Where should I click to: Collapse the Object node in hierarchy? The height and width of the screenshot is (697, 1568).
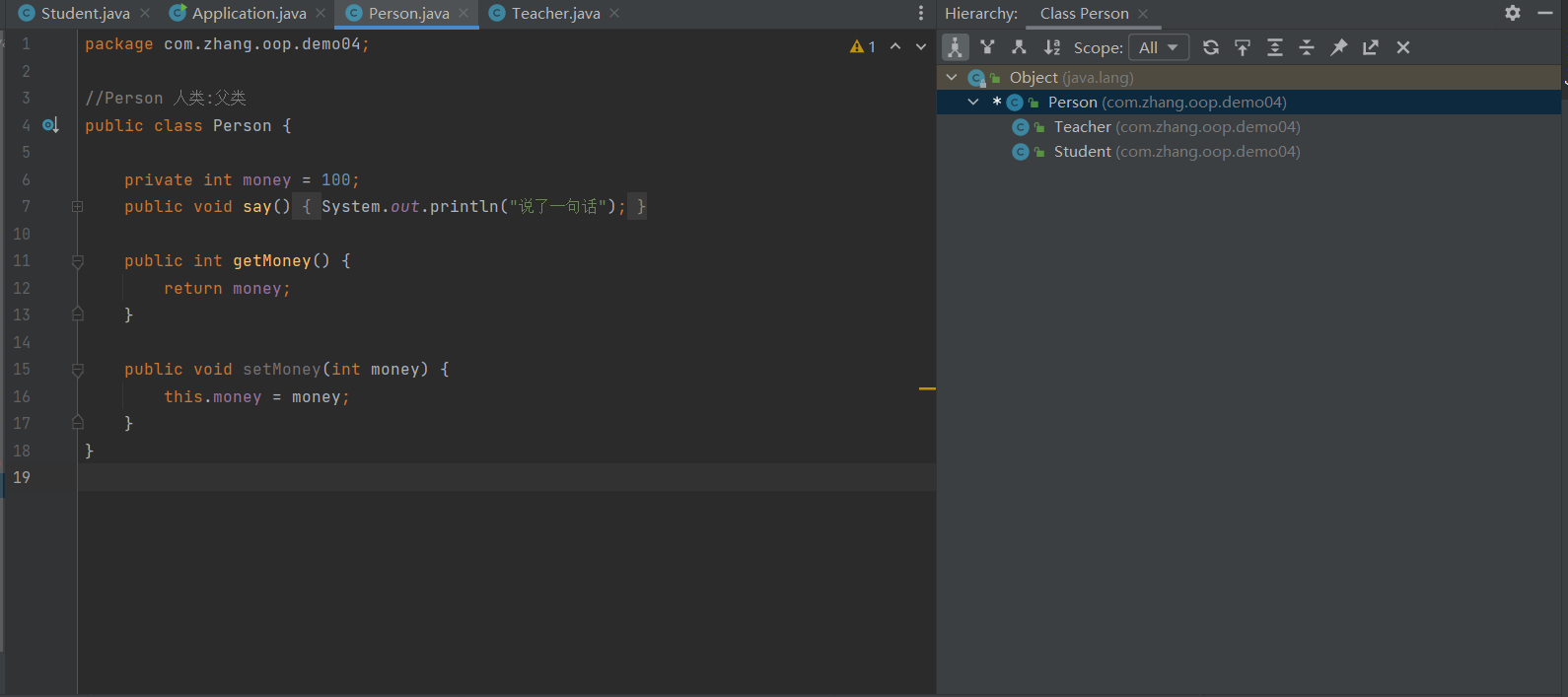(952, 77)
